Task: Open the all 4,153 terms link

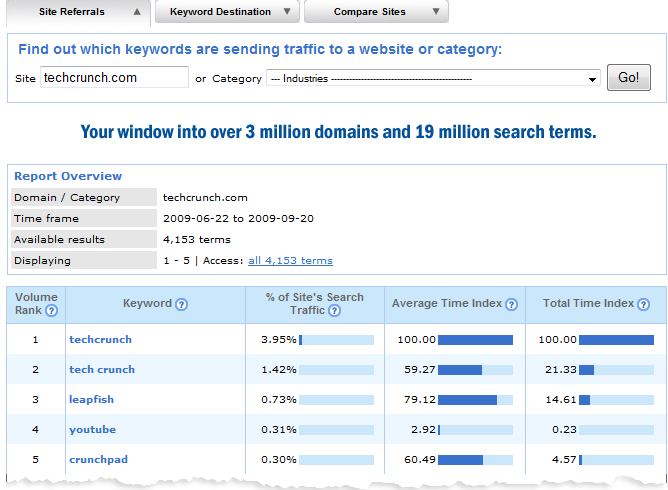Action: click(x=290, y=260)
